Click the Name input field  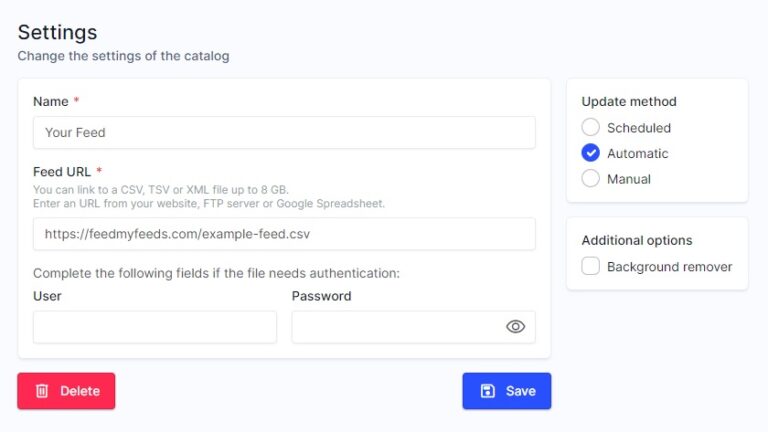284,132
